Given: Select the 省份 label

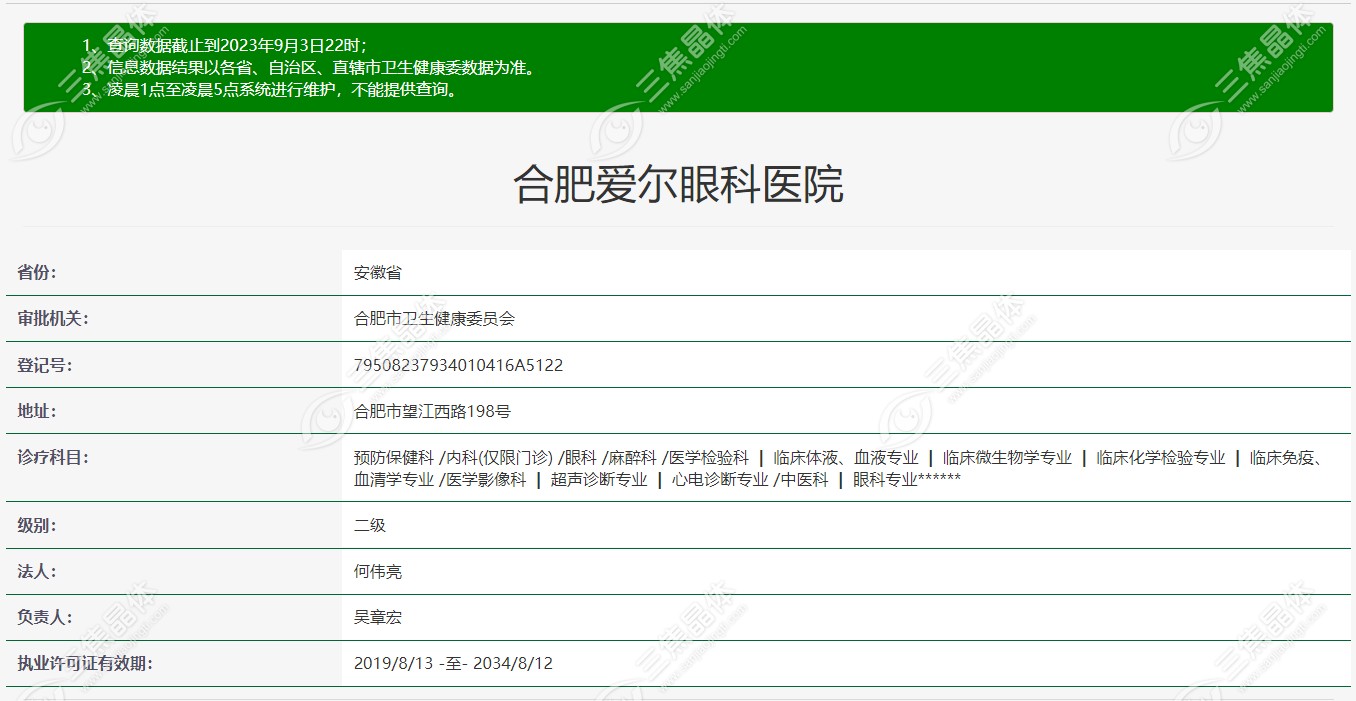Looking at the screenshot, I should [x=37, y=272].
